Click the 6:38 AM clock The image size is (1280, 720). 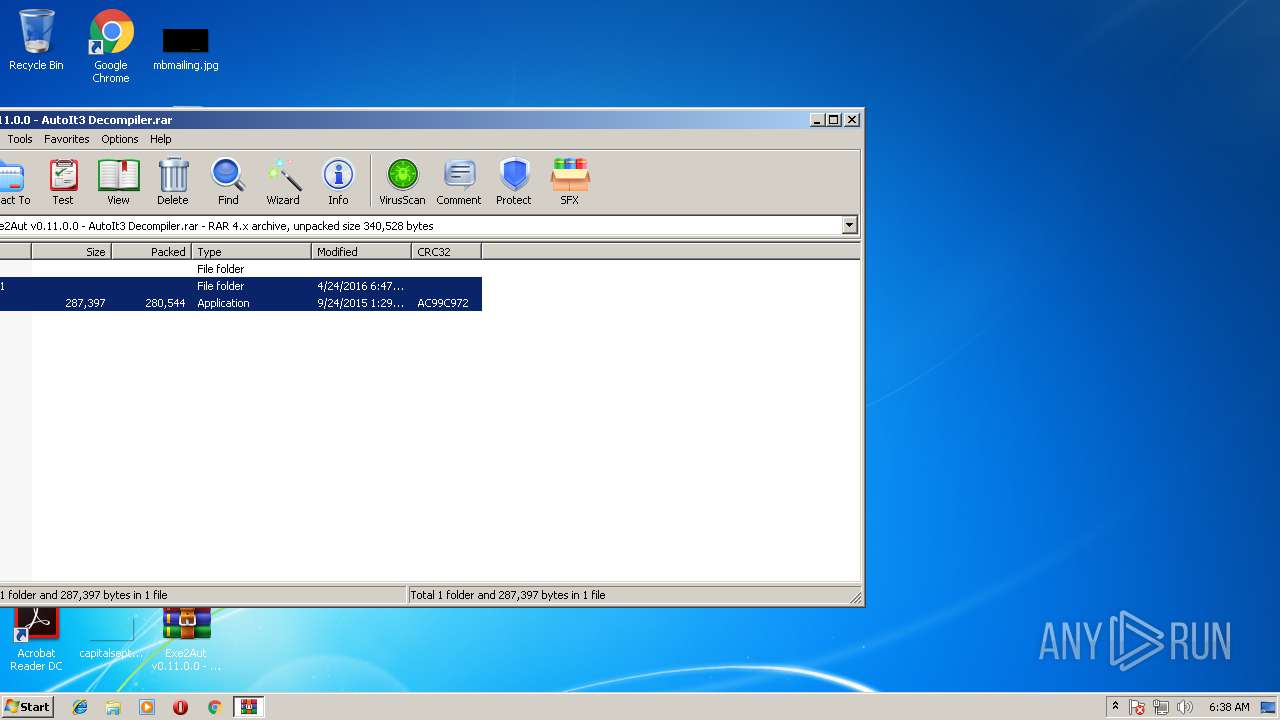coord(1229,707)
